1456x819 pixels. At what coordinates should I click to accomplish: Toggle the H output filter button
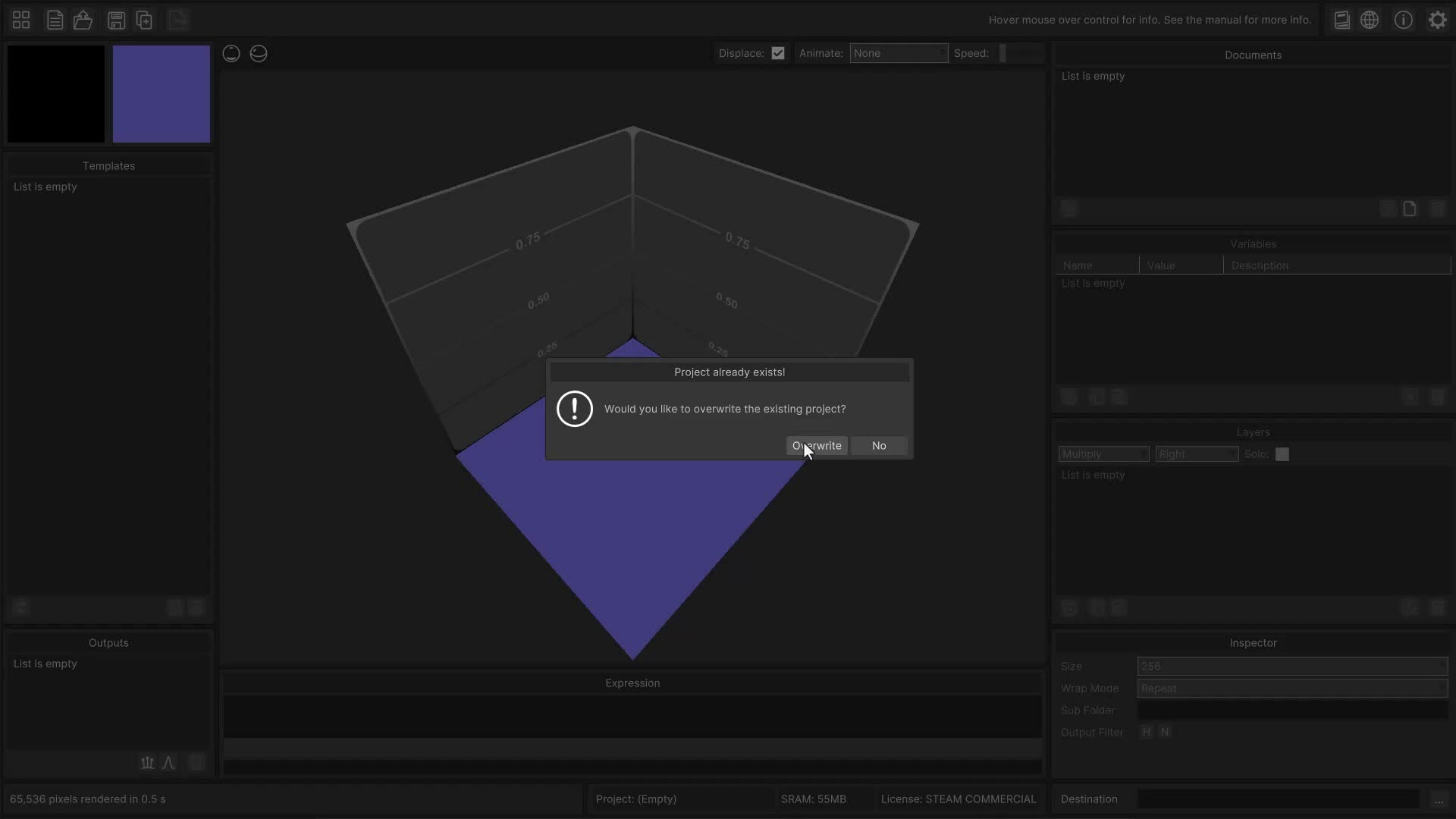coord(1146,732)
